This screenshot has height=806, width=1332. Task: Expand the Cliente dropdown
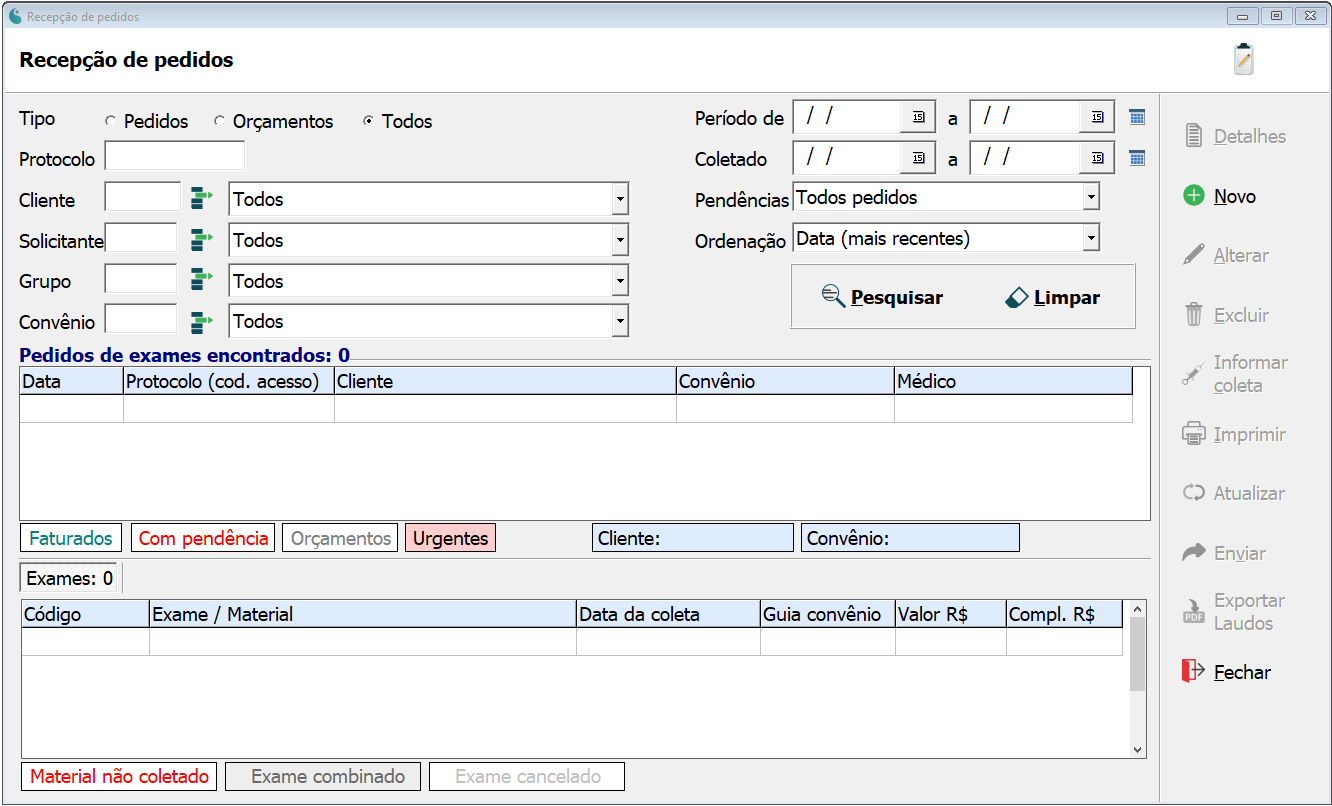(620, 199)
